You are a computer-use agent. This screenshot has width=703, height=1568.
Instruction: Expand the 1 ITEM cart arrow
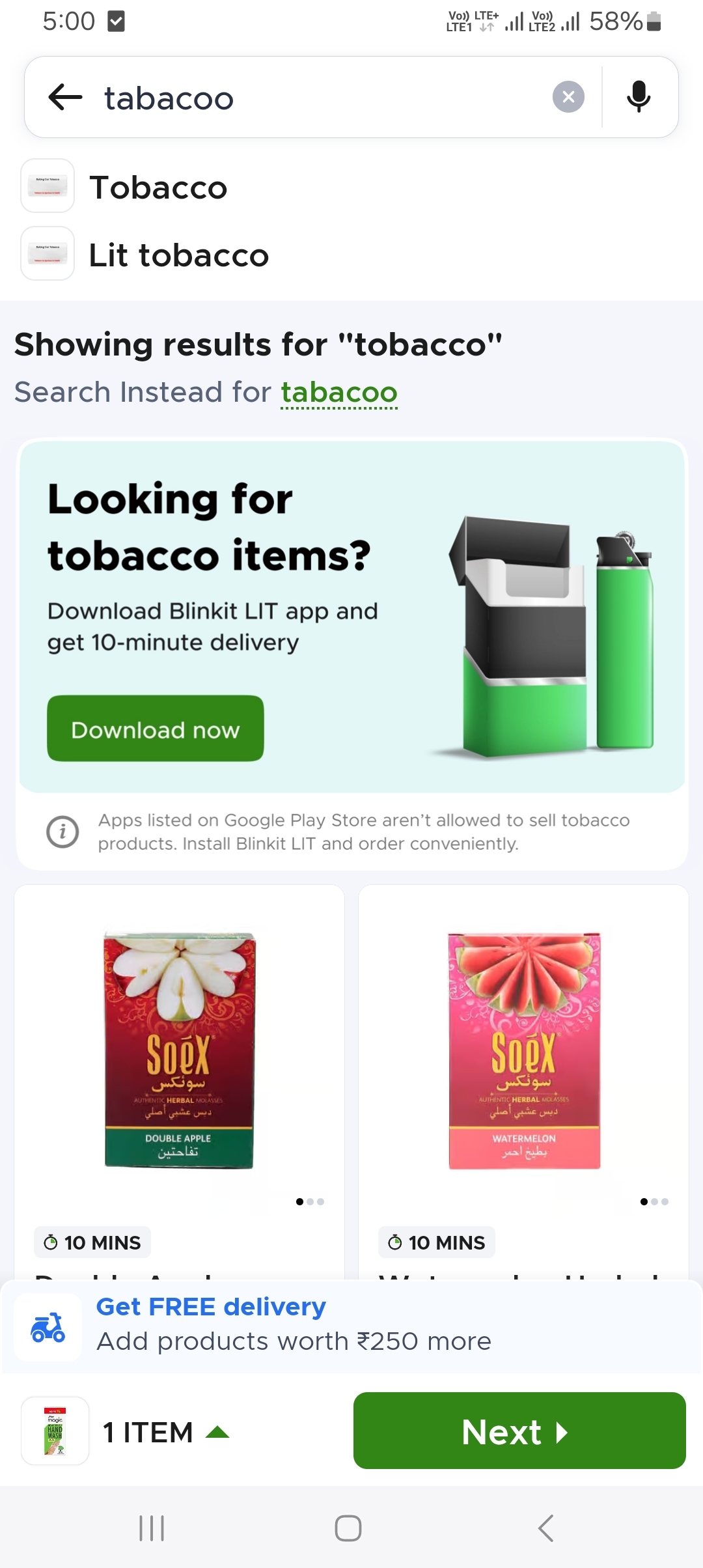(217, 1432)
